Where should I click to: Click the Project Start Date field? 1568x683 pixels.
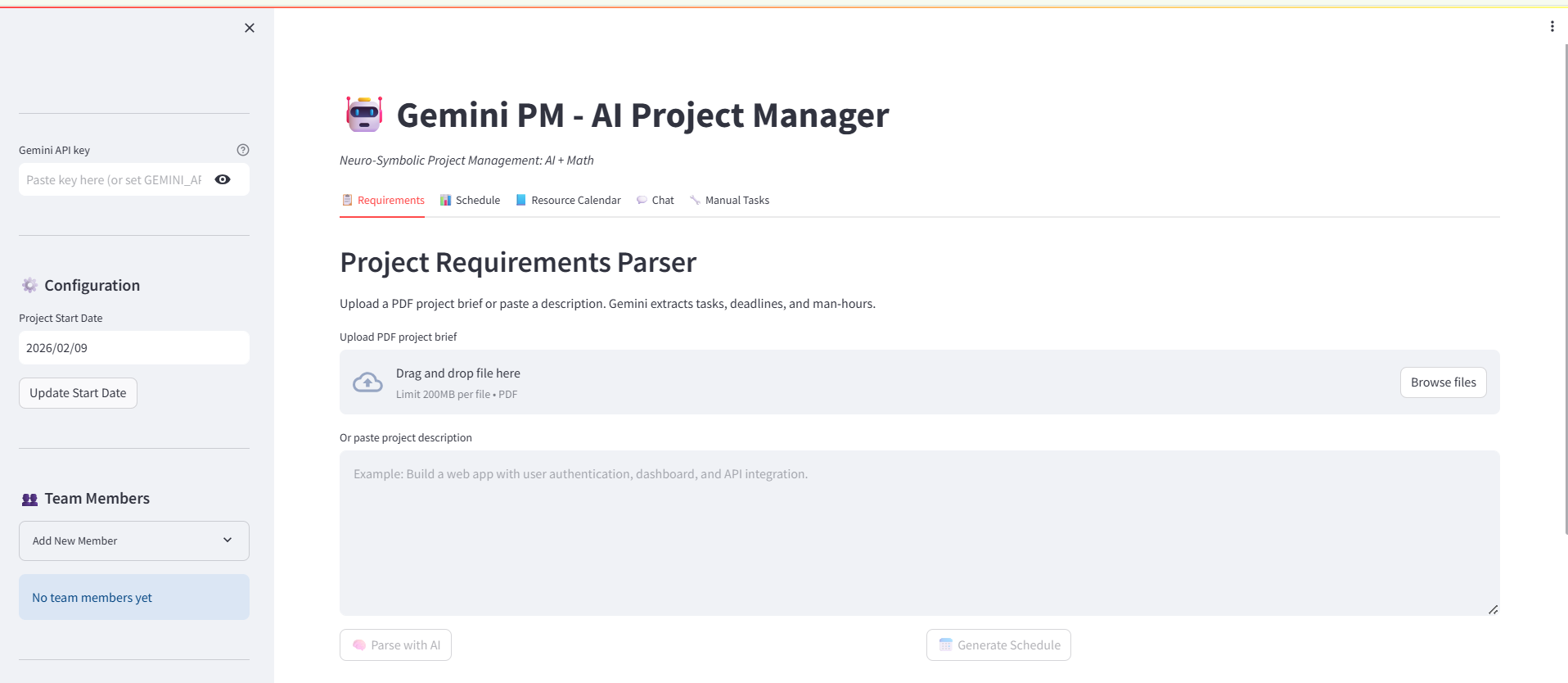(x=134, y=347)
